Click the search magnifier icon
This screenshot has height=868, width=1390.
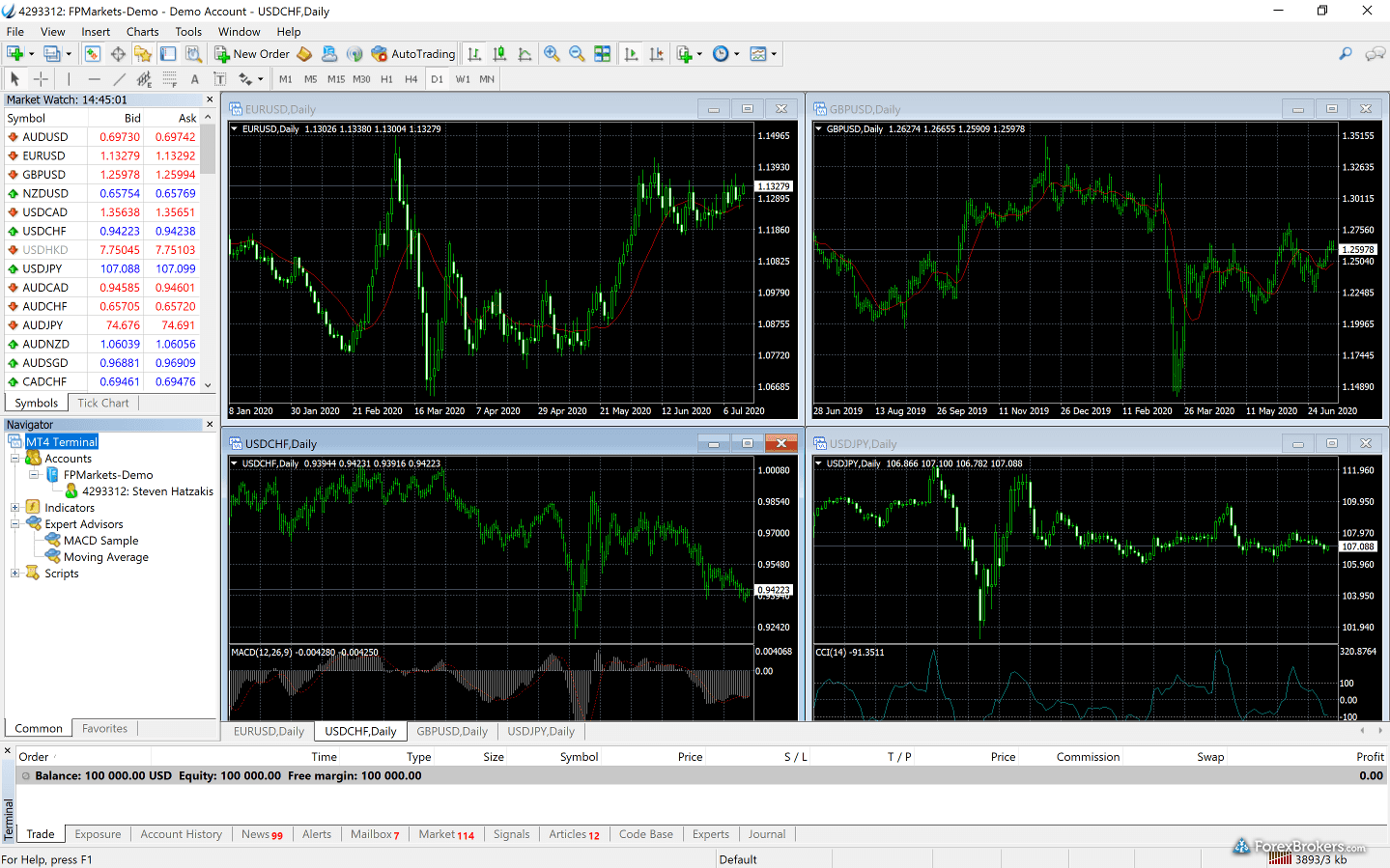[x=1345, y=54]
